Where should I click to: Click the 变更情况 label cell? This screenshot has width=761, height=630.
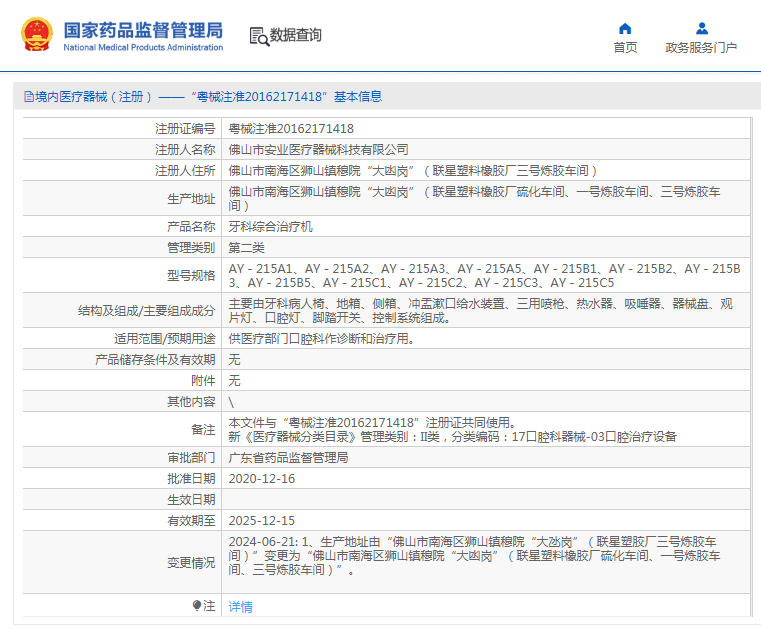pyautogui.click(x=122, y=563)
